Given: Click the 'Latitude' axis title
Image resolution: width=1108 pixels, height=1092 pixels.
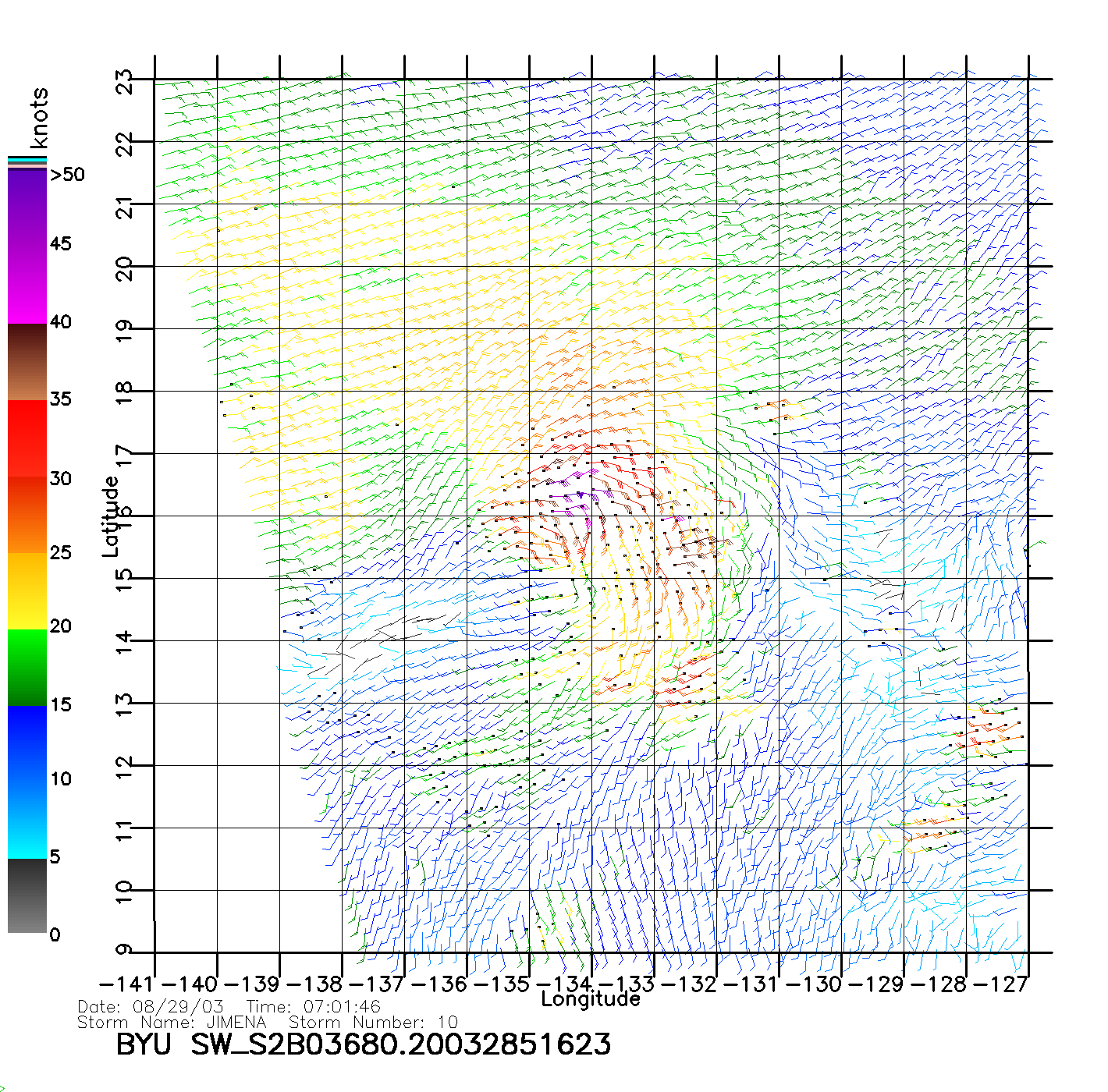Looking at the screenshot, I should (111, 516).
